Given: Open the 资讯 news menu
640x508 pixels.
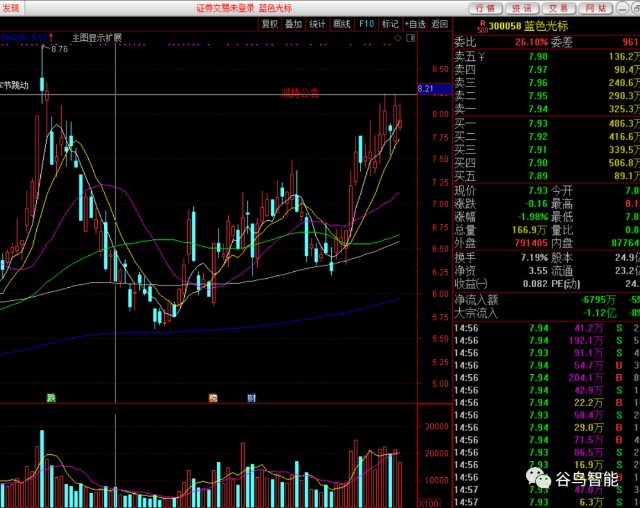Looking at the screenshot, I should (x=522, y=8).
